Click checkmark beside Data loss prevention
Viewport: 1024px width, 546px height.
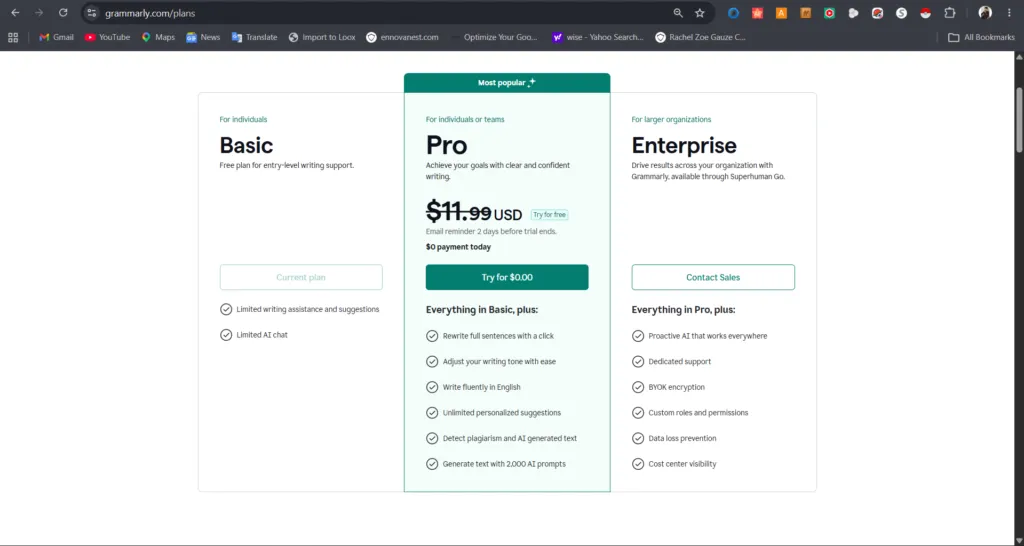coord(638,438)
